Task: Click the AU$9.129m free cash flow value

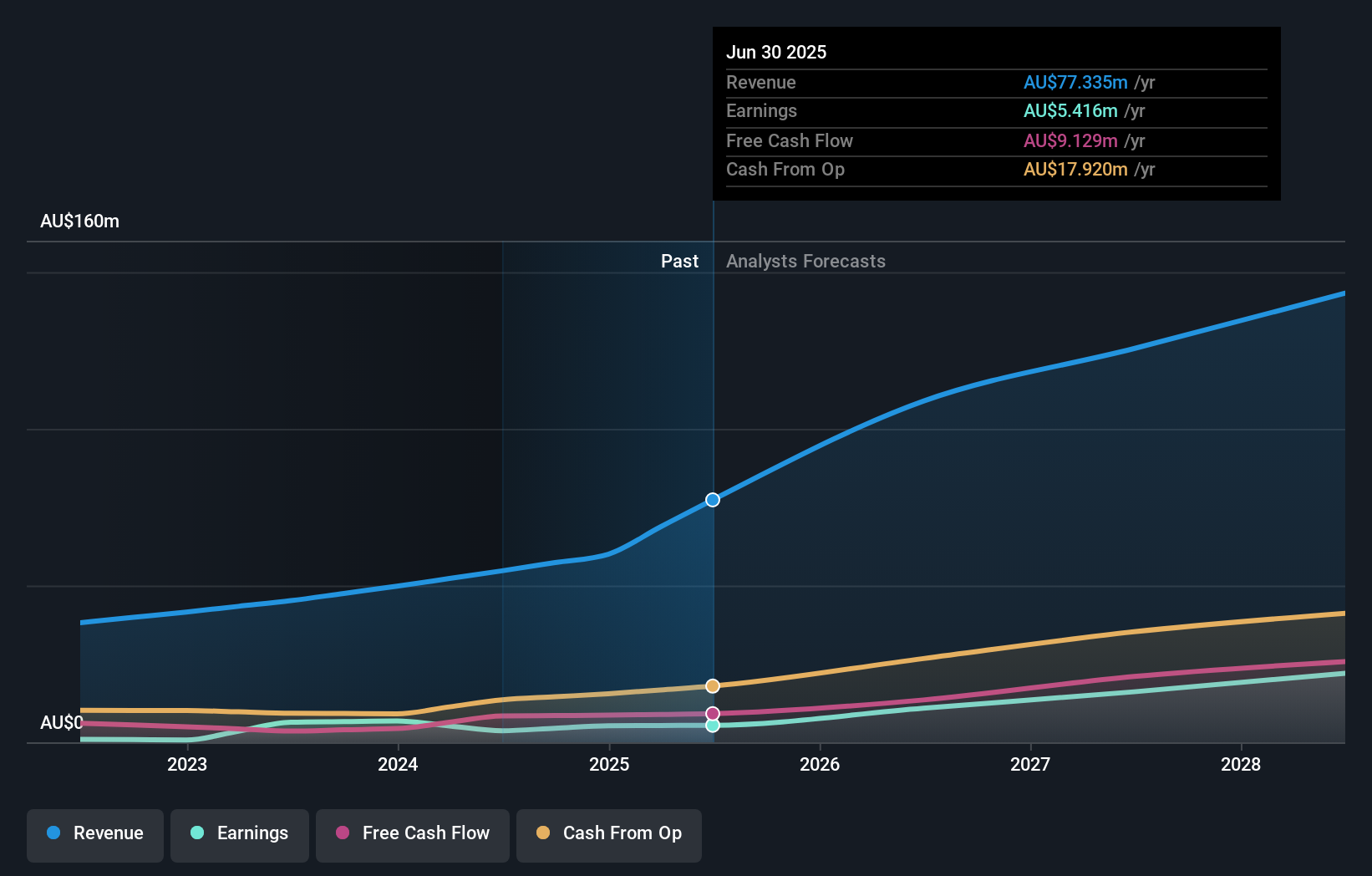Action: tap(1070, 140)
